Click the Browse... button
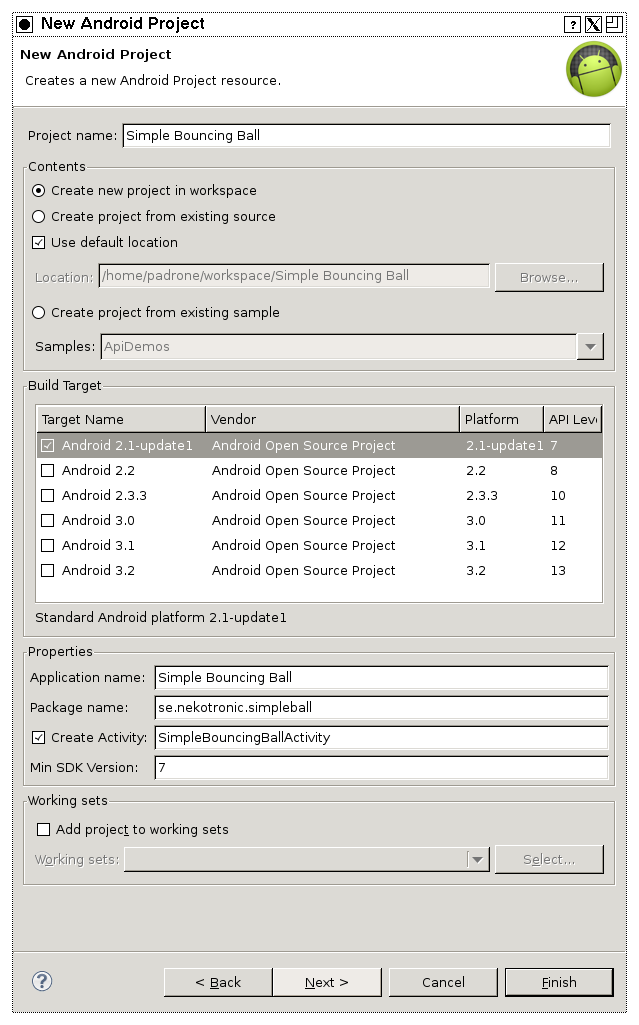 coord(549,277)
